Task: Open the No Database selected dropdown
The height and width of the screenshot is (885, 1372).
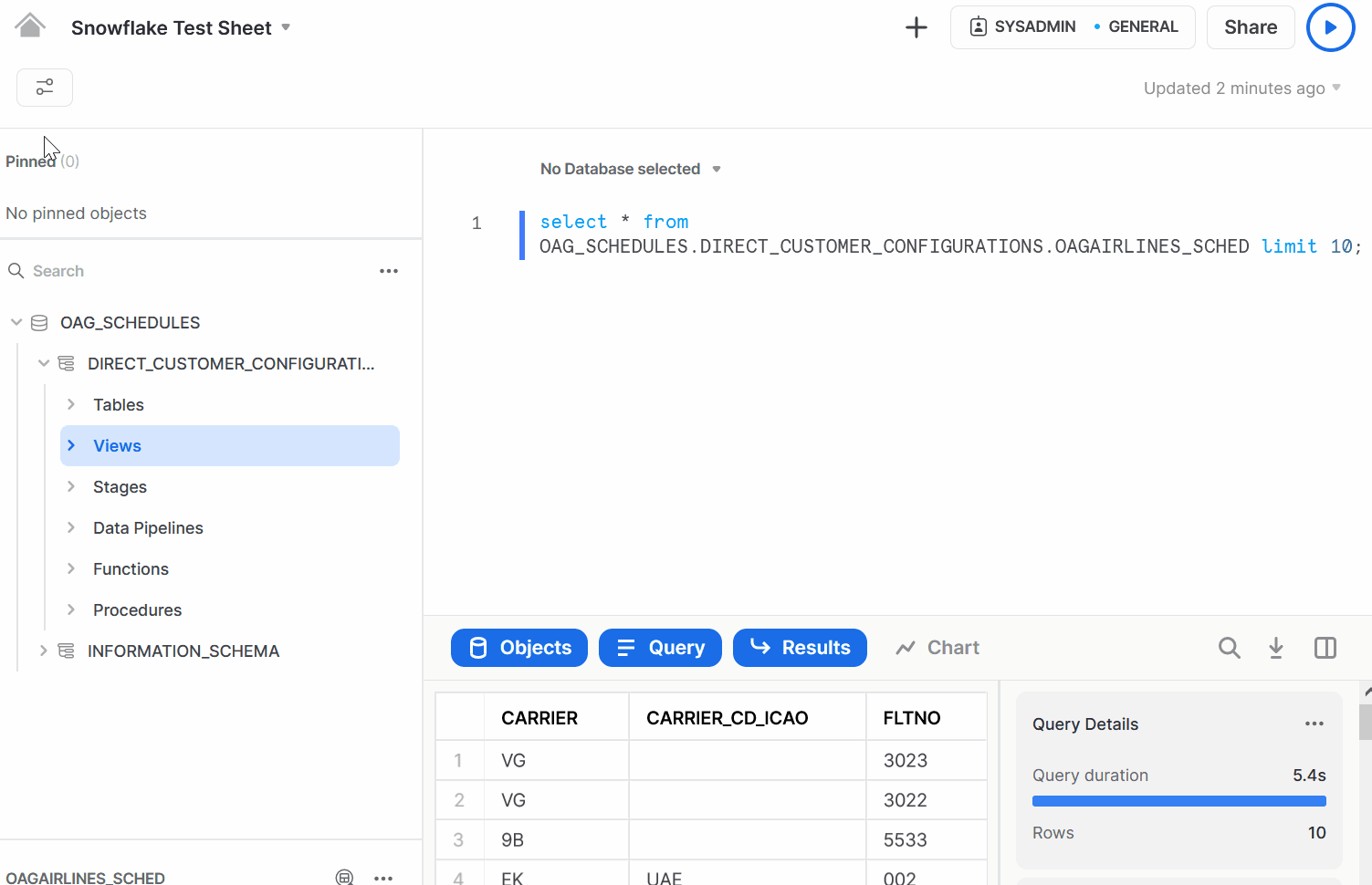Action: tap(630, 169)
